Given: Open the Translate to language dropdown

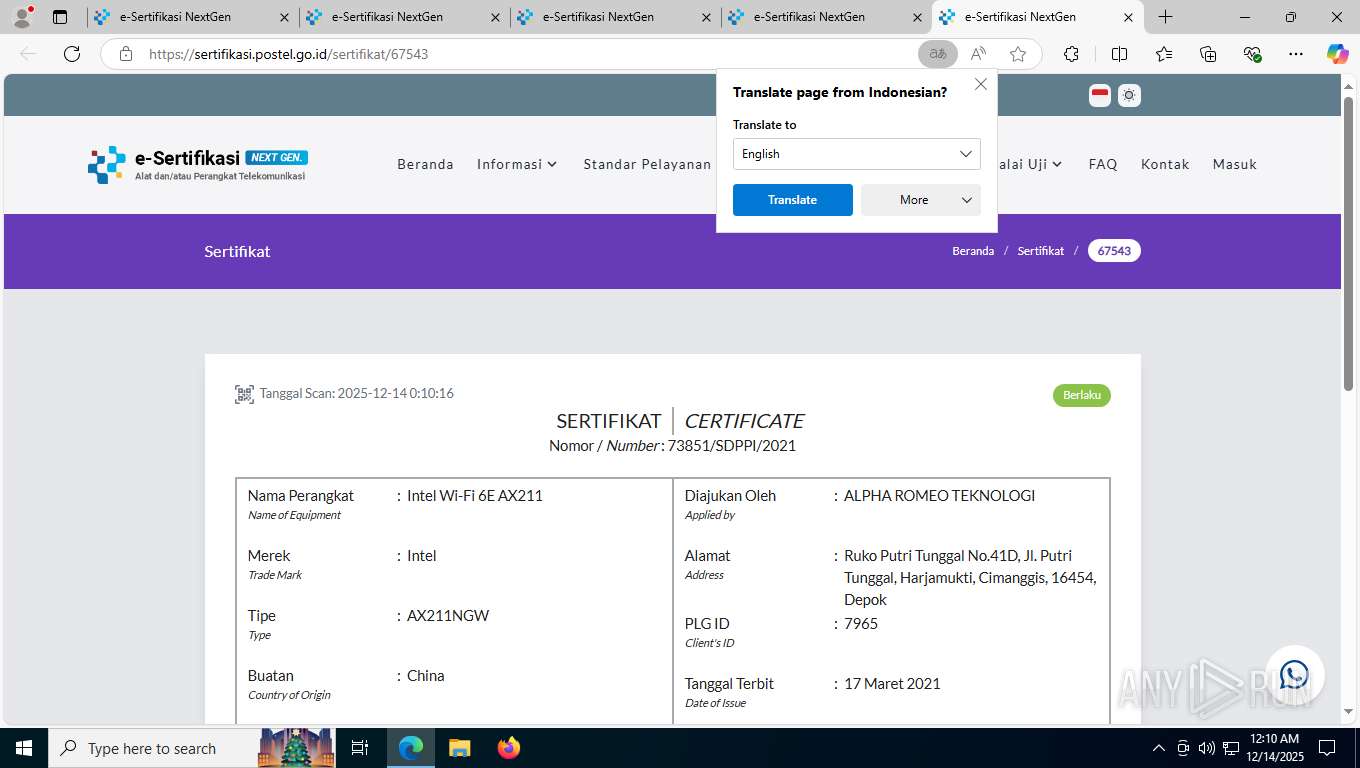Looking at the screenshot, I should click(x=857, y=154).
